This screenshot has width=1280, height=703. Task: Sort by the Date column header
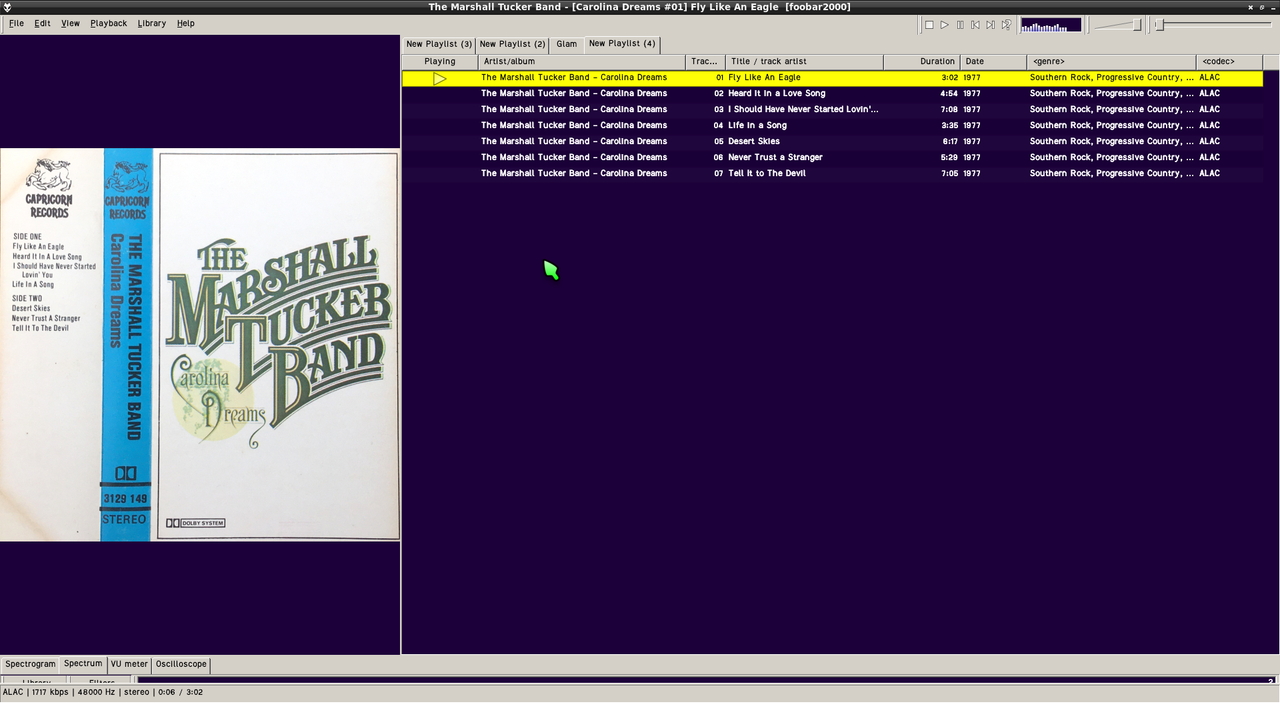pyautogui.click(x=993, y=62)
